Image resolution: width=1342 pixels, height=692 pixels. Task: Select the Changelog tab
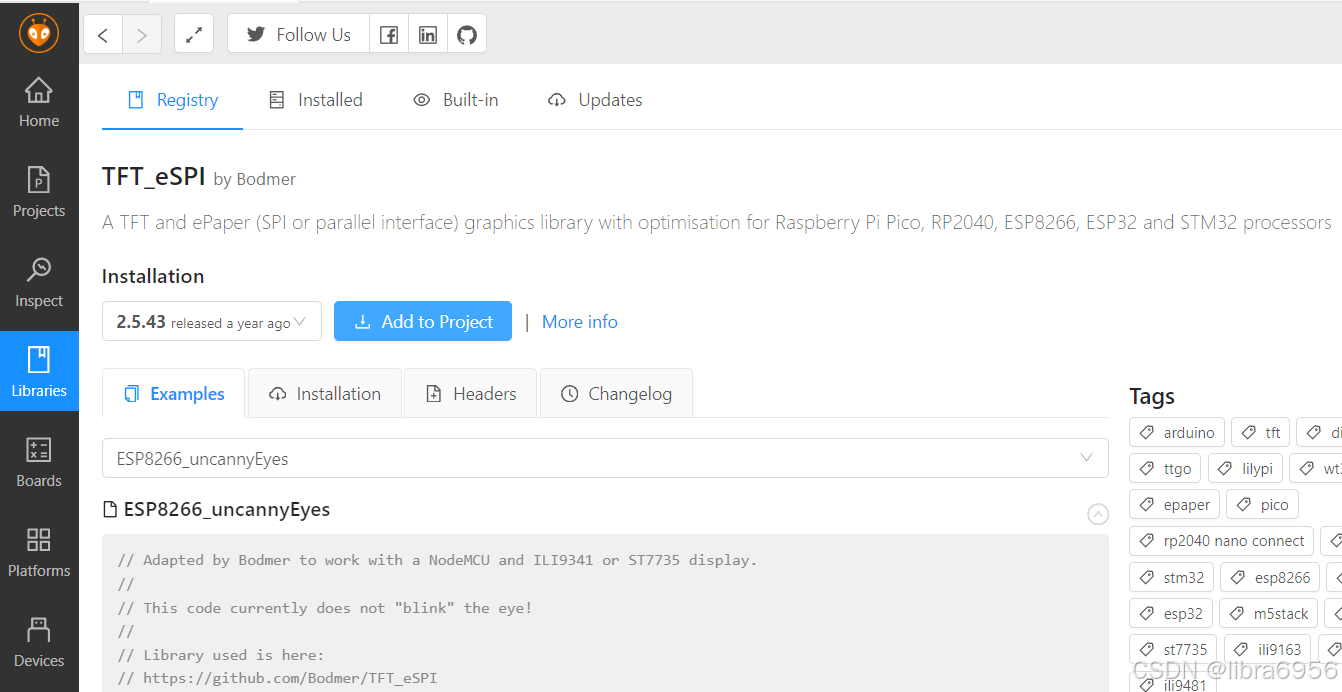pos(616,394)
